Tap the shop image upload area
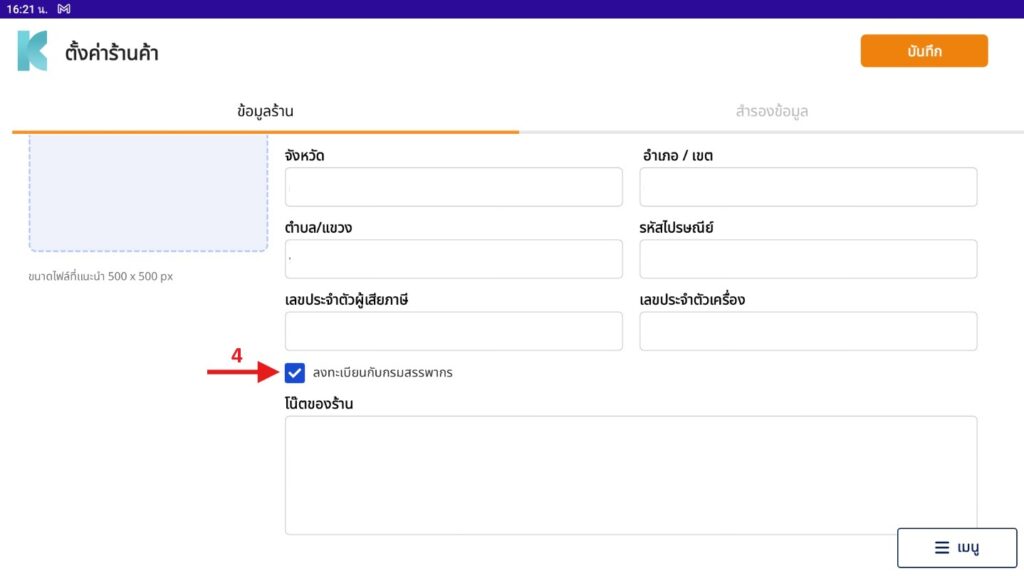The image size is (1024, 576). pyautogui.click(x=148, y=192)
